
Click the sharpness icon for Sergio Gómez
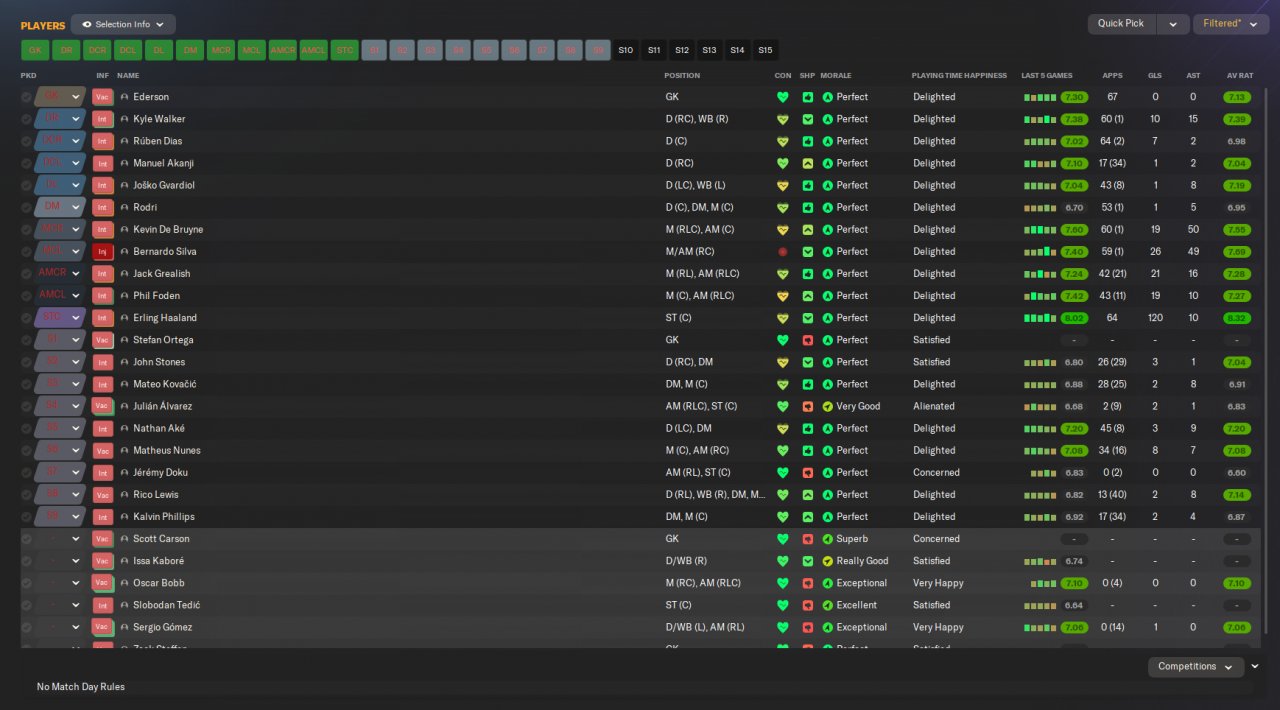coord(808,627)
